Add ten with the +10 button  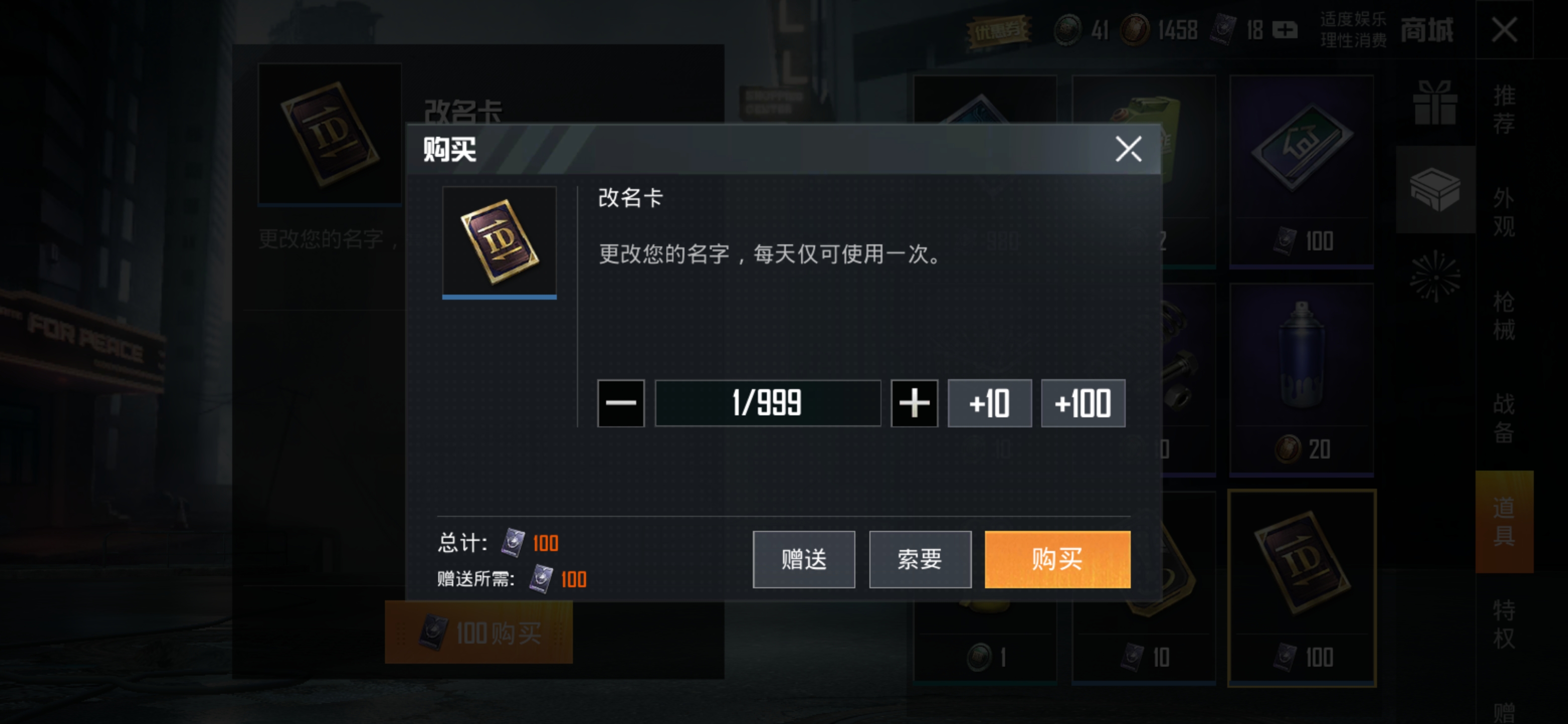pos(989,403)
